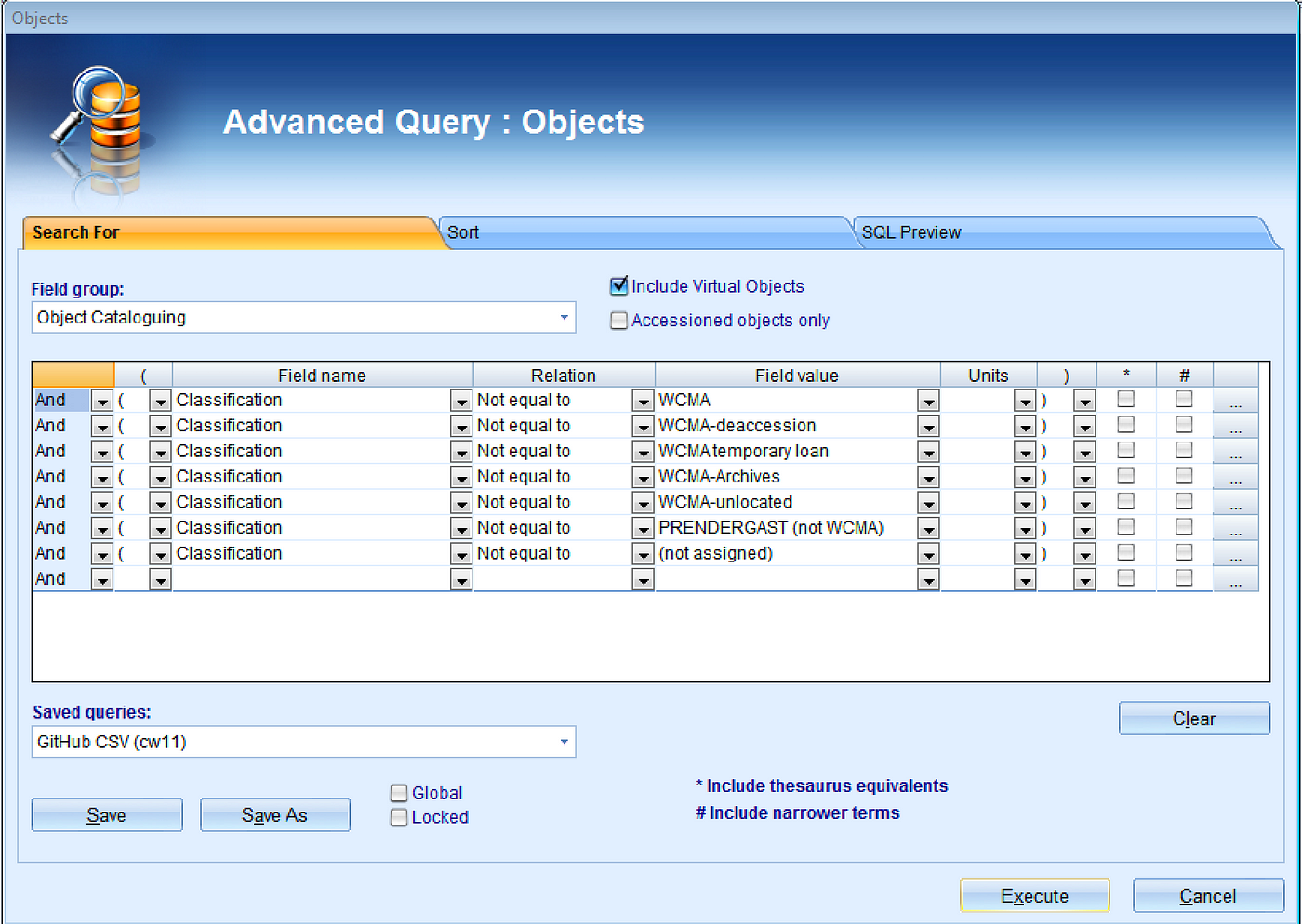Click the Save As button
Viewport: 1302px width, 924px height.
pyautogui.click(x=275, y=815)
